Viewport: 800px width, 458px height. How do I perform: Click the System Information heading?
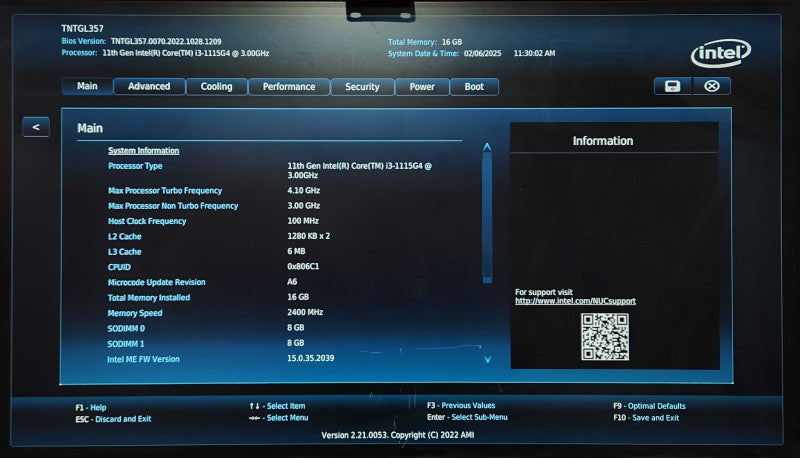click(x=143, y=150)
